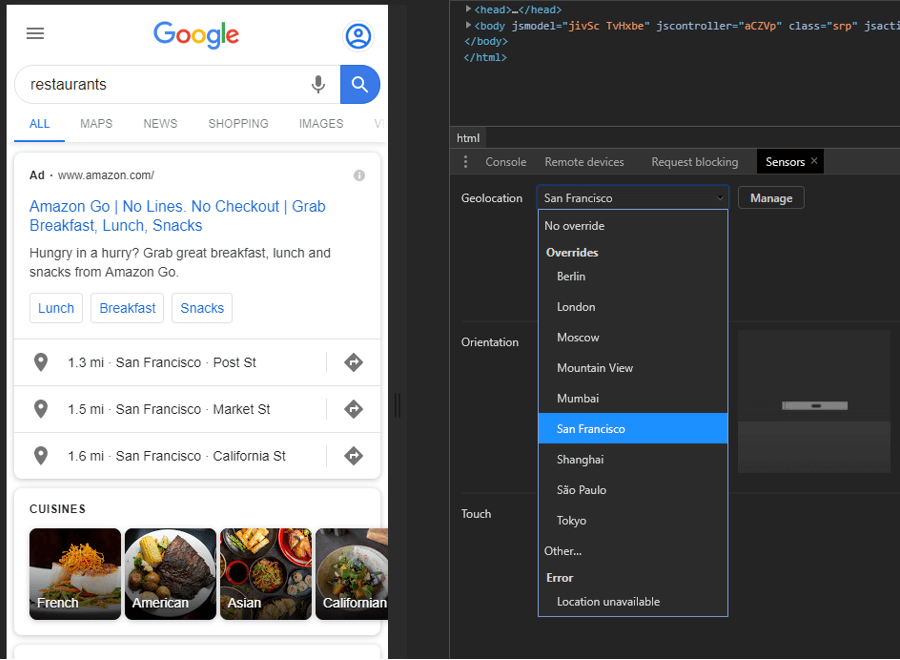This screenshot has width=900, height=660.
Task: Choose Other... in the geolocation list
Action: [633, 550]
